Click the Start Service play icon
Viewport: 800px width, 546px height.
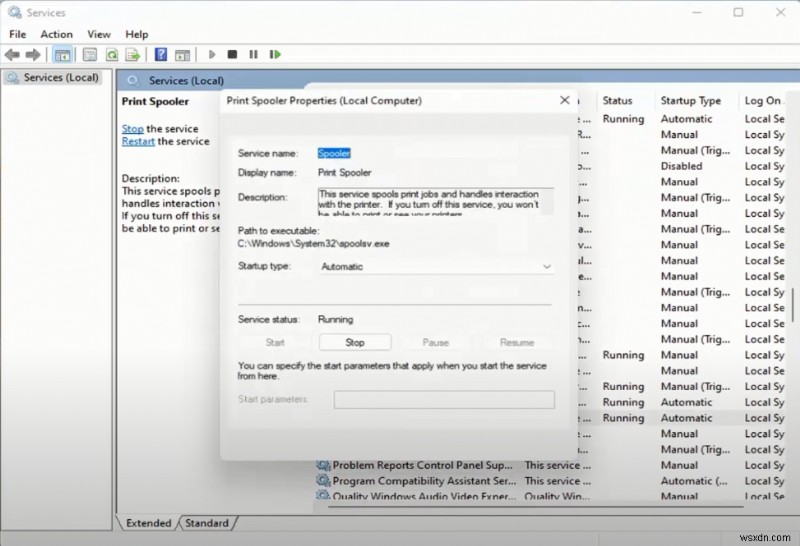(212, 54)
